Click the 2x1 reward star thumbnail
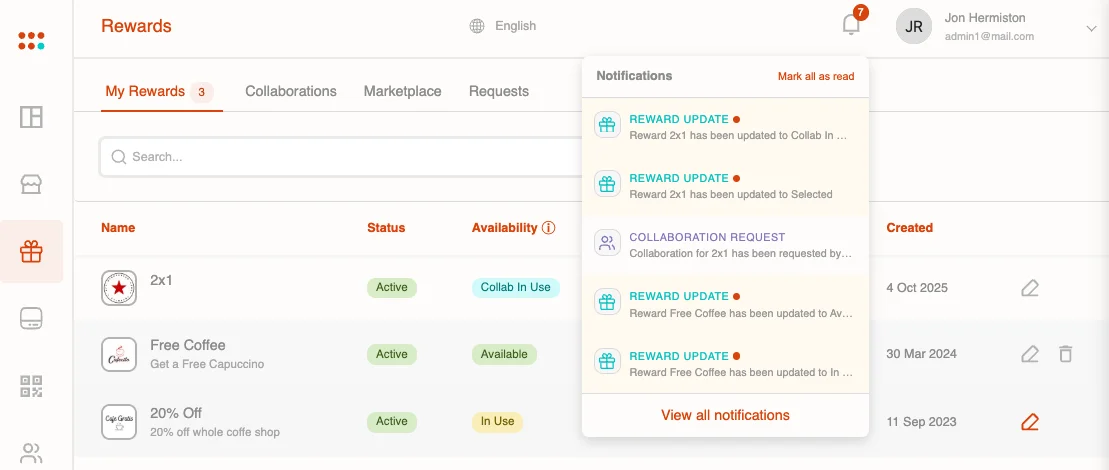 coord(119,288)
